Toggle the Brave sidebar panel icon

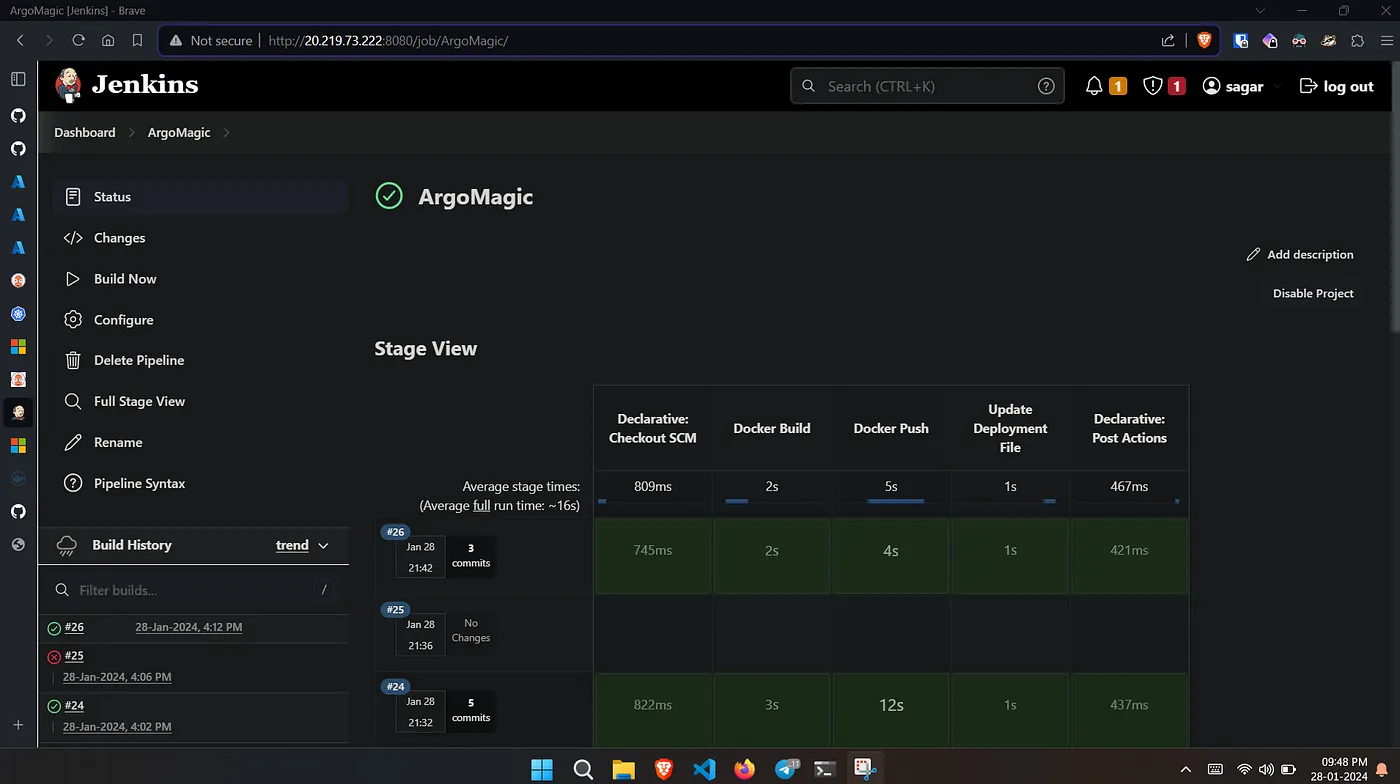point(18,79)
